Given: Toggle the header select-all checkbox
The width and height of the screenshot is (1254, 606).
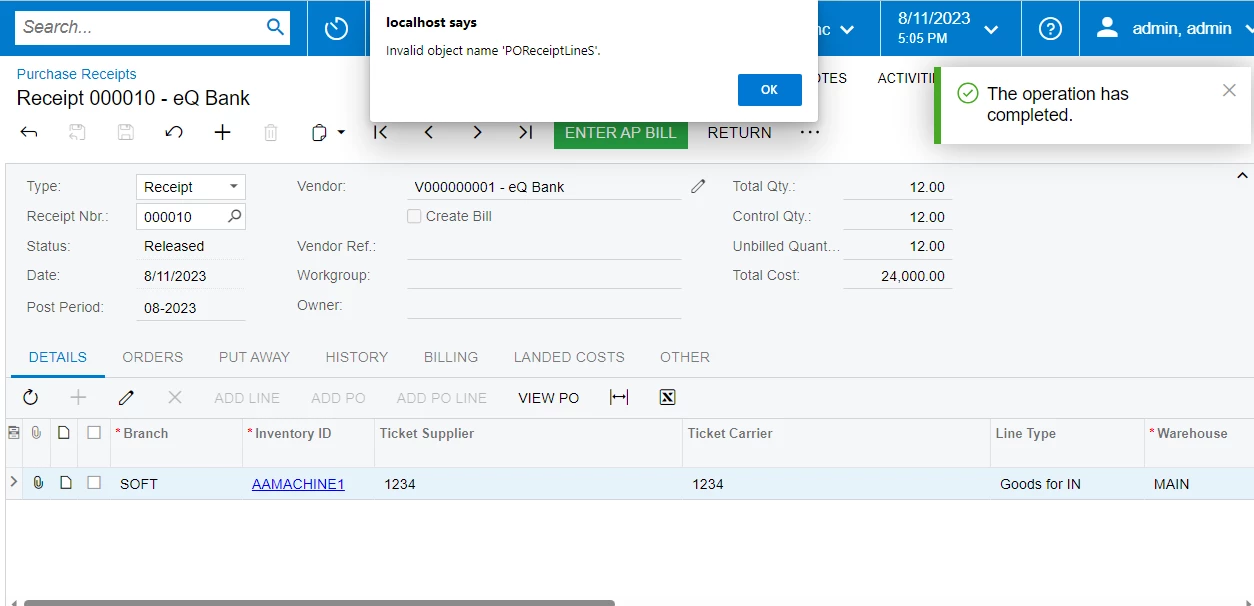Looking at the screenshot, I should pyautogui.click(x=94, y=433).
